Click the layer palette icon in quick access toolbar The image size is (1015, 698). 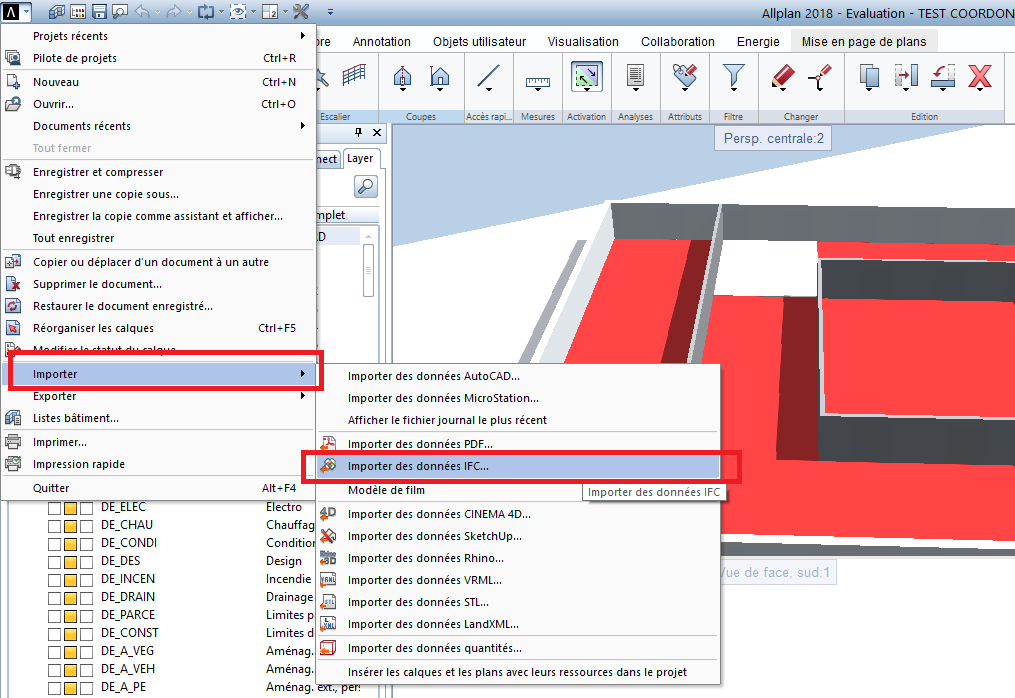pos(78,11)
